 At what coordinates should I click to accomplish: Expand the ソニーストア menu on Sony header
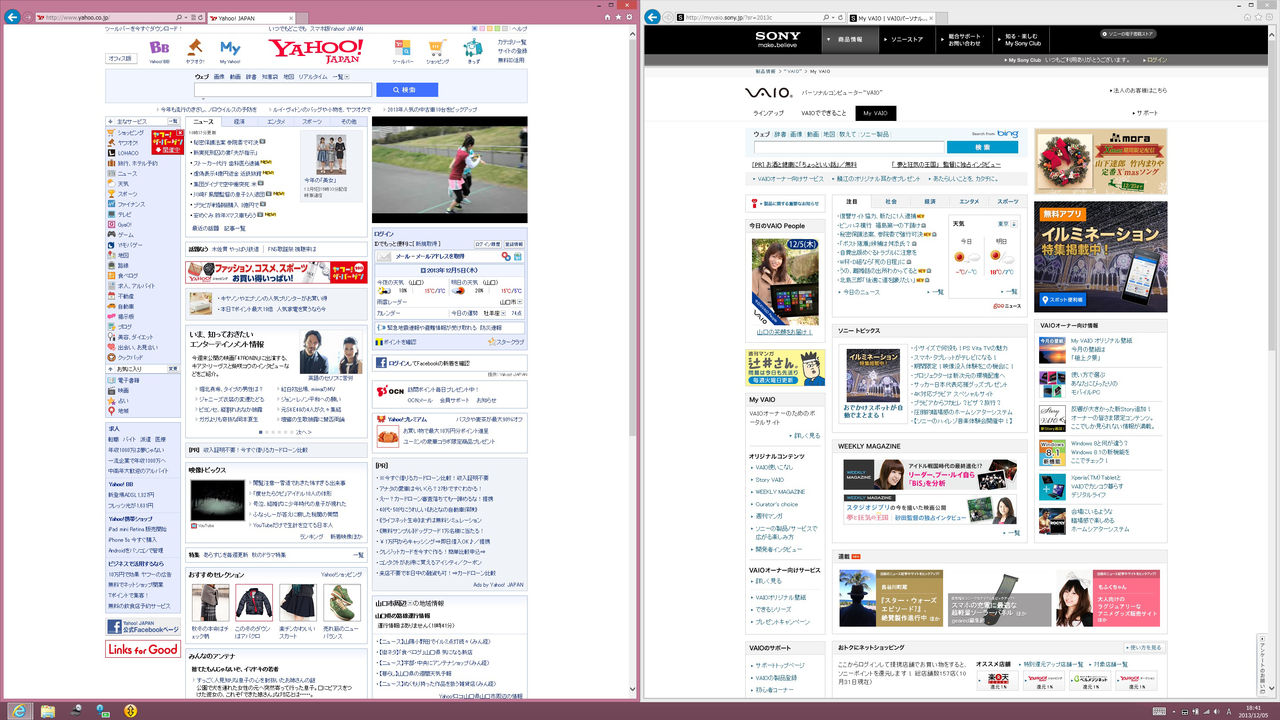click(x=909, y=39)
